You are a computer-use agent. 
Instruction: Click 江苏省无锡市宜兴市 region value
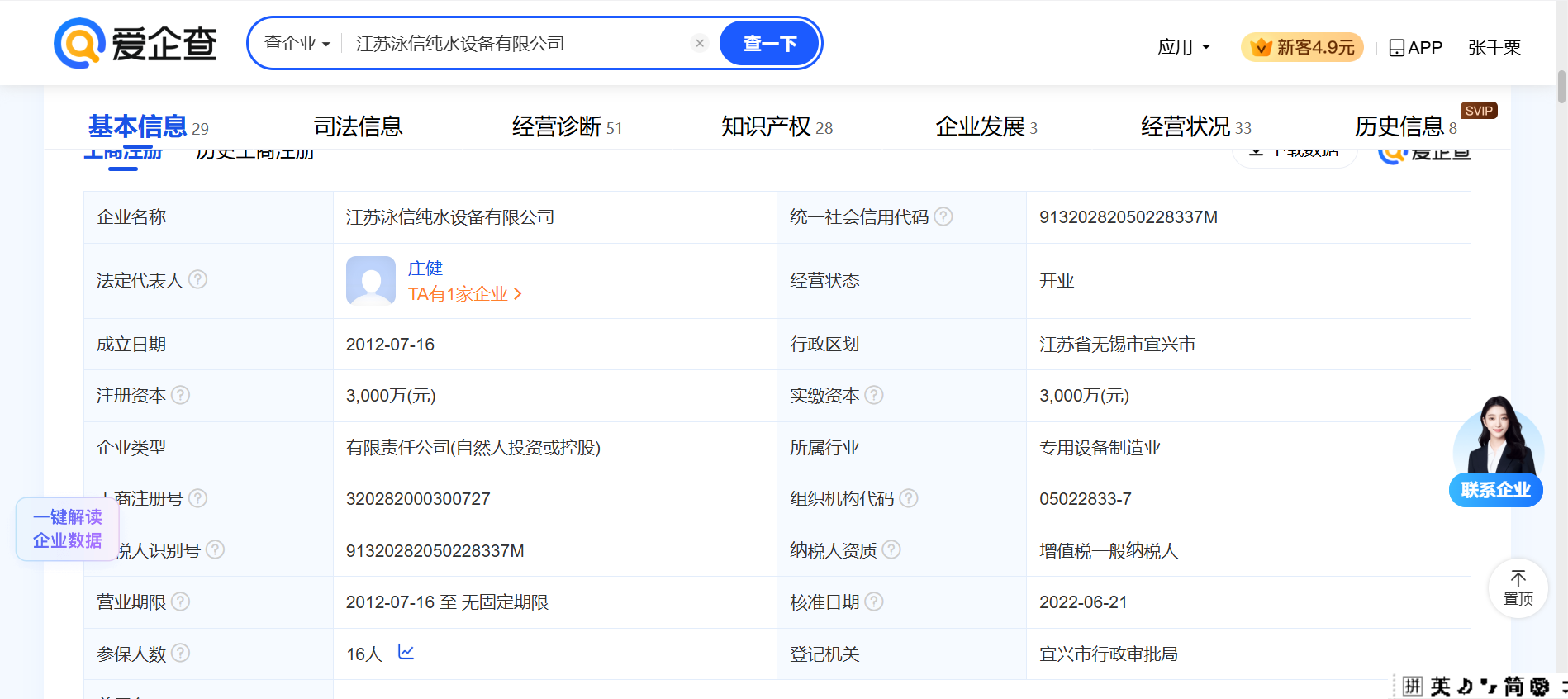1118,345
